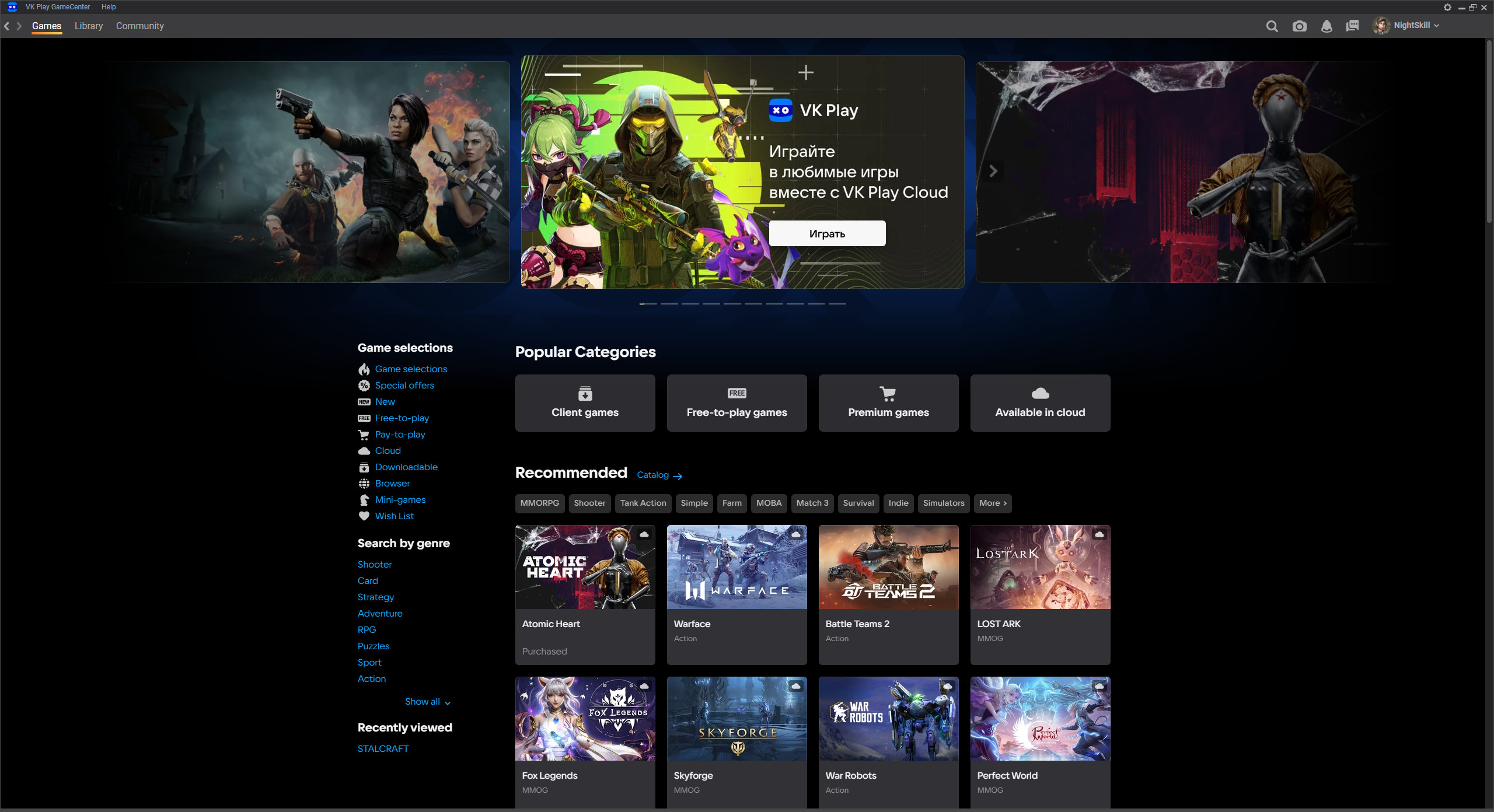1494x812 pixels.
Task: Open the Perfect World thumbnail
Action: coord(1040,719)
